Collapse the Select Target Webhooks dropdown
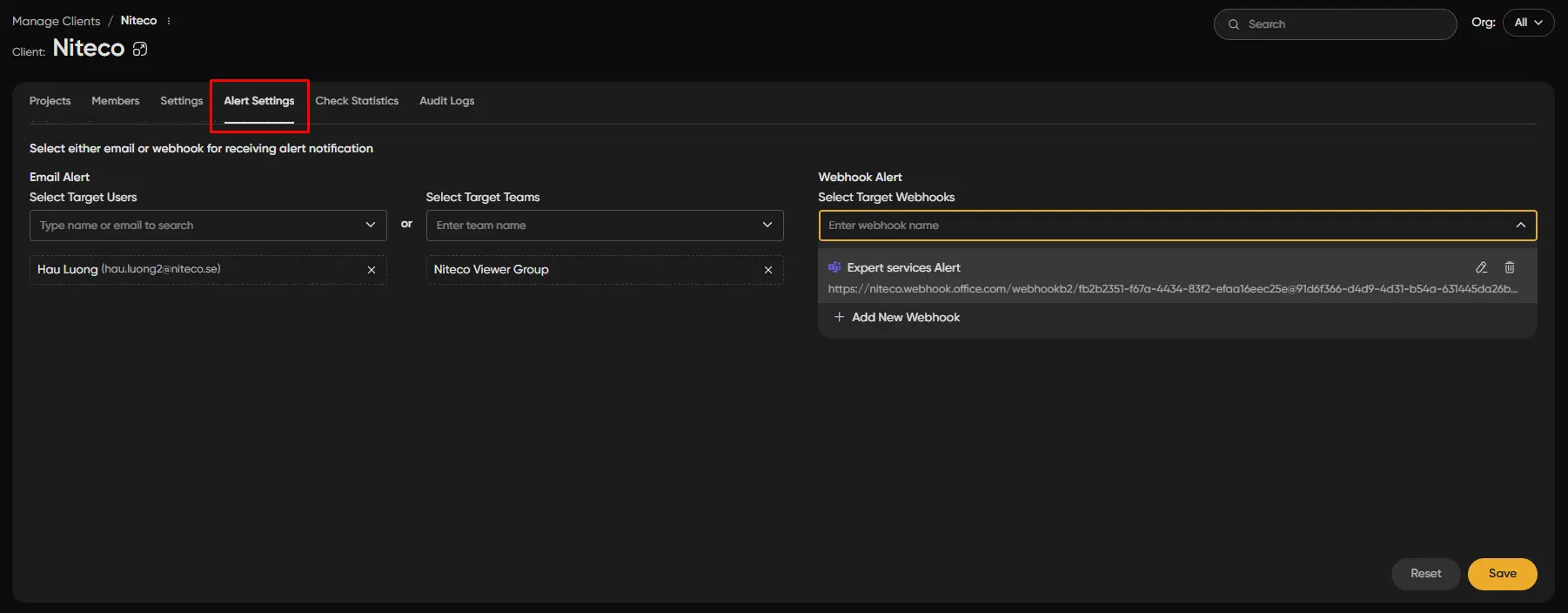1568x613 pixels. pyautogui.click(x=1521, y=225)
